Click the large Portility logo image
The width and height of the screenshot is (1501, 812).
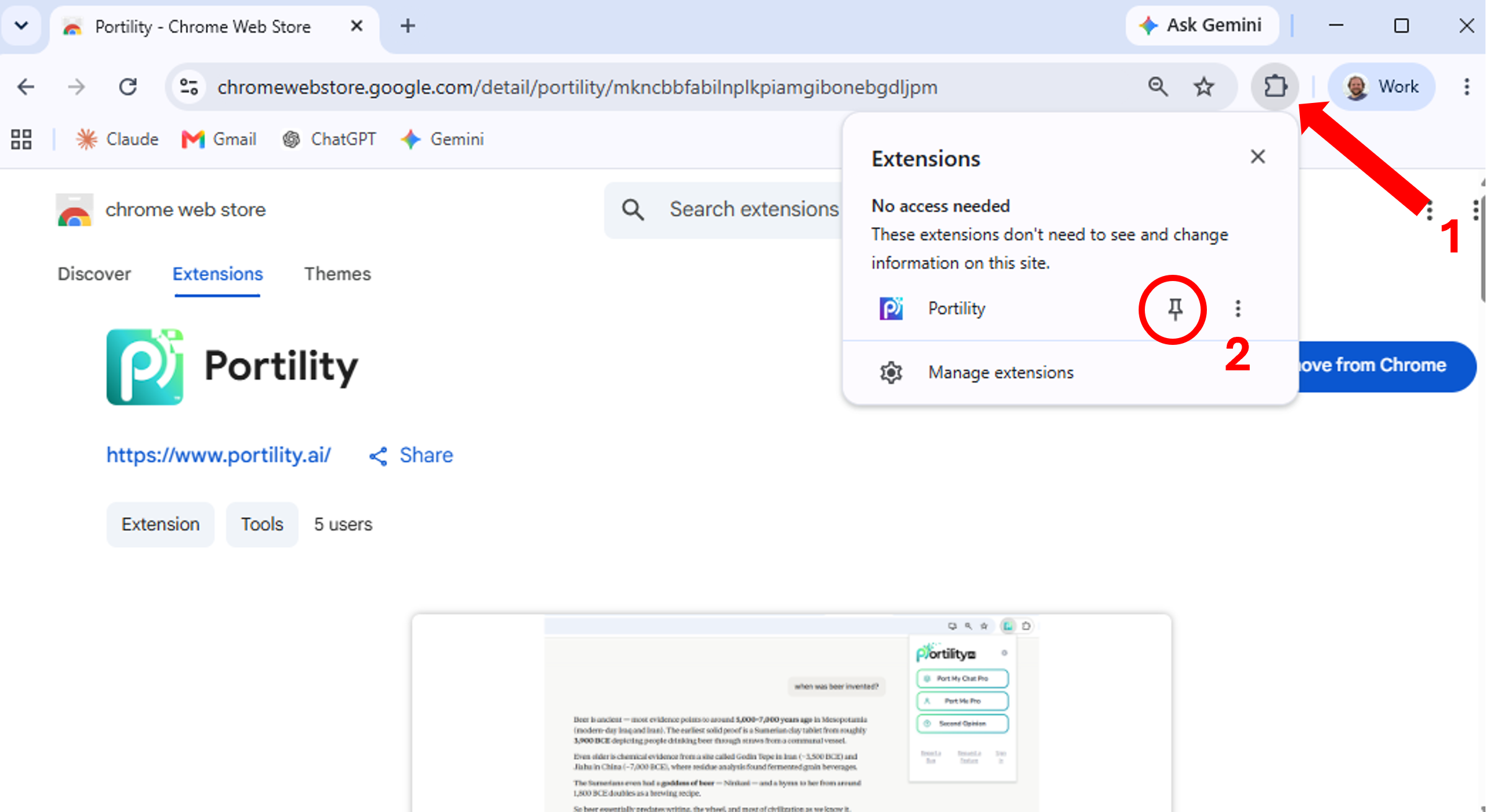(145, 367)
